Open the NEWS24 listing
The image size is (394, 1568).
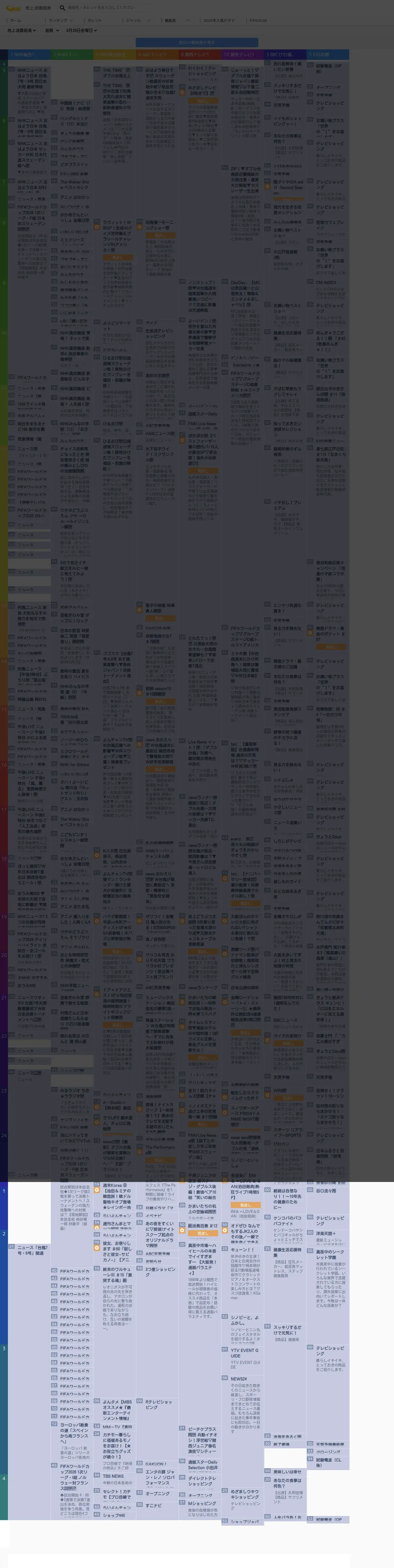click(x=239, y=1379)
